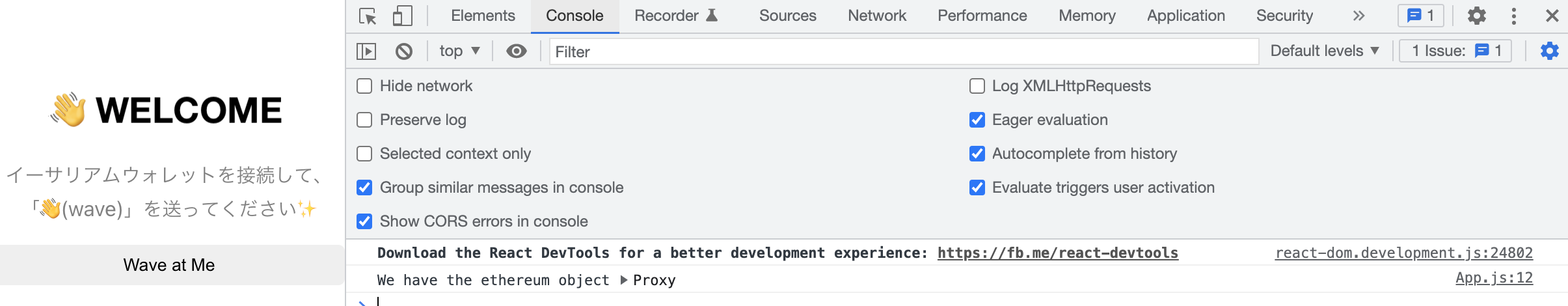
Task: Create live expression with eye icon
Action: pyautogui.click(x=517, y=51)
